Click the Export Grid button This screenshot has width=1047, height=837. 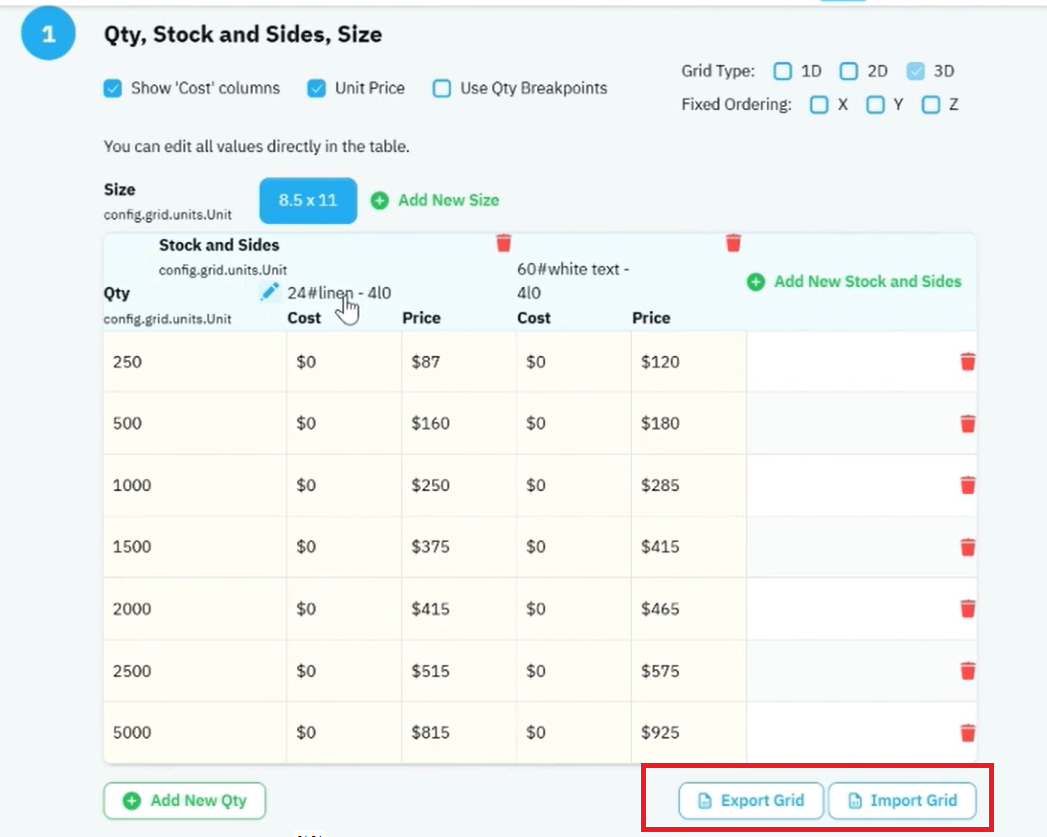[751, 800]
